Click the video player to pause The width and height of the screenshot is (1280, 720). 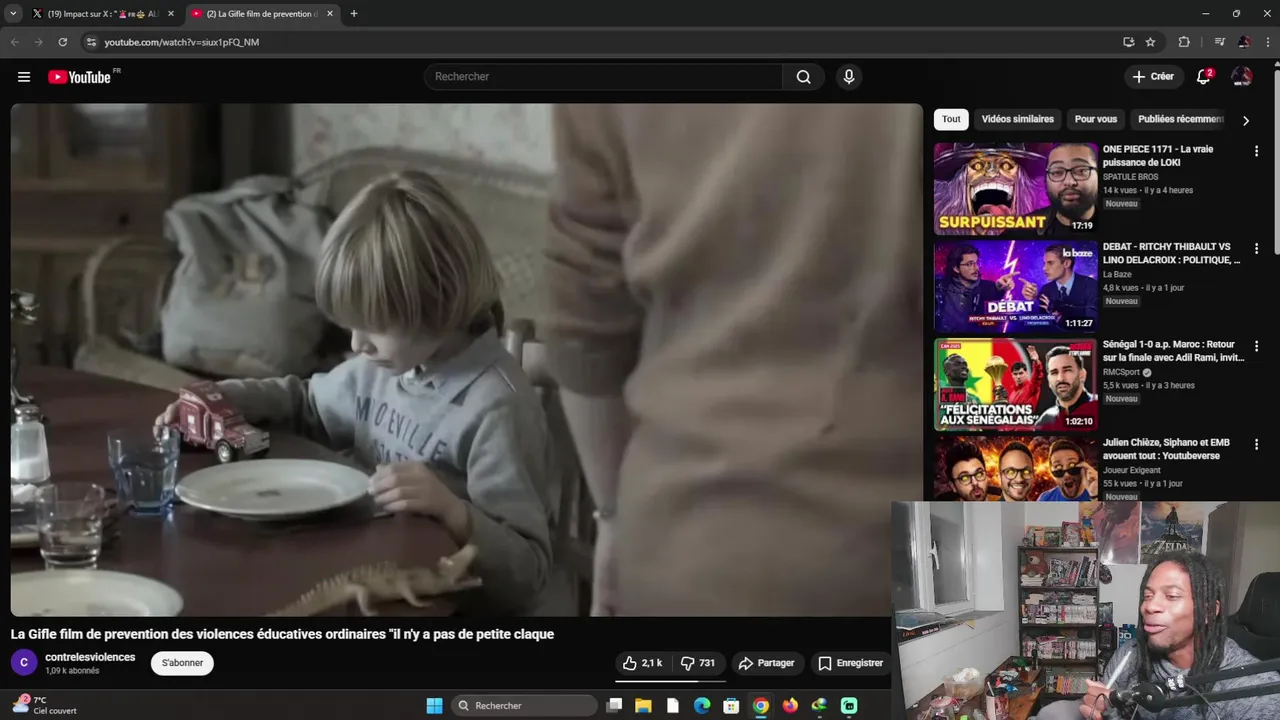[x=466, y=360]
